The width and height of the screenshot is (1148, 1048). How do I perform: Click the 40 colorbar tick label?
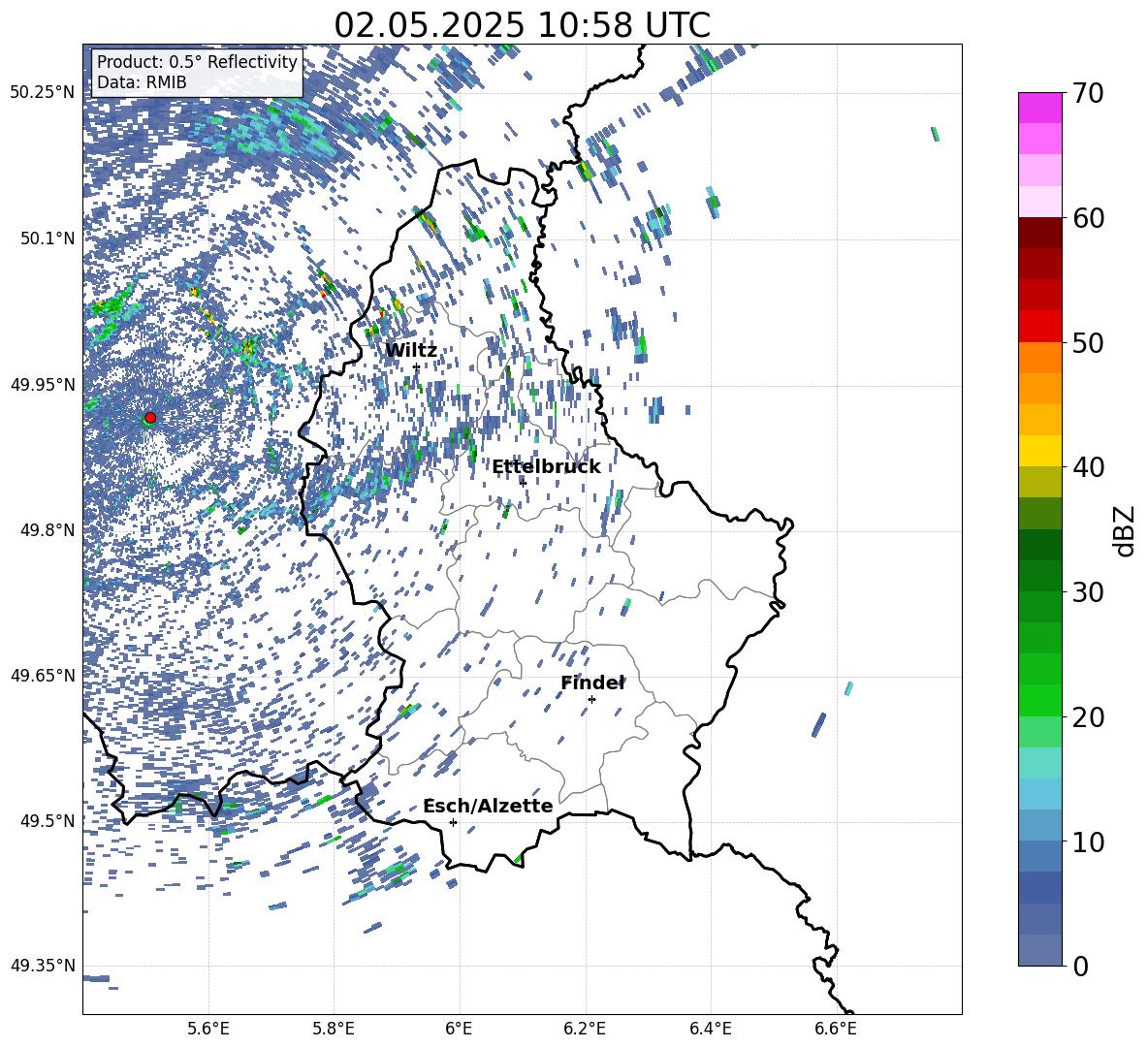(1088, 467)
